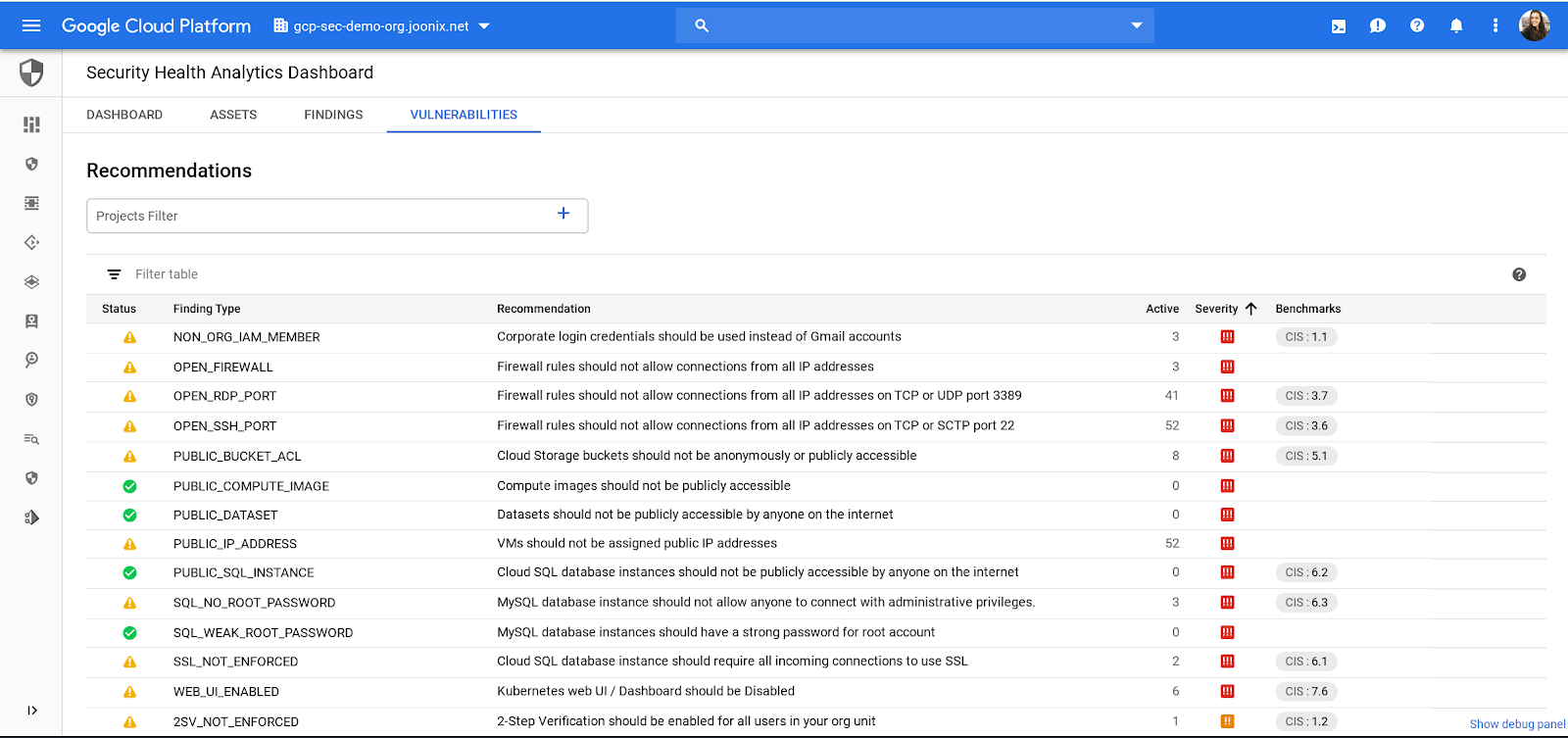Open the Show debug panel link
Image resolution: width=1568 pixels, height=738 pixels.
coord(1517,724)
